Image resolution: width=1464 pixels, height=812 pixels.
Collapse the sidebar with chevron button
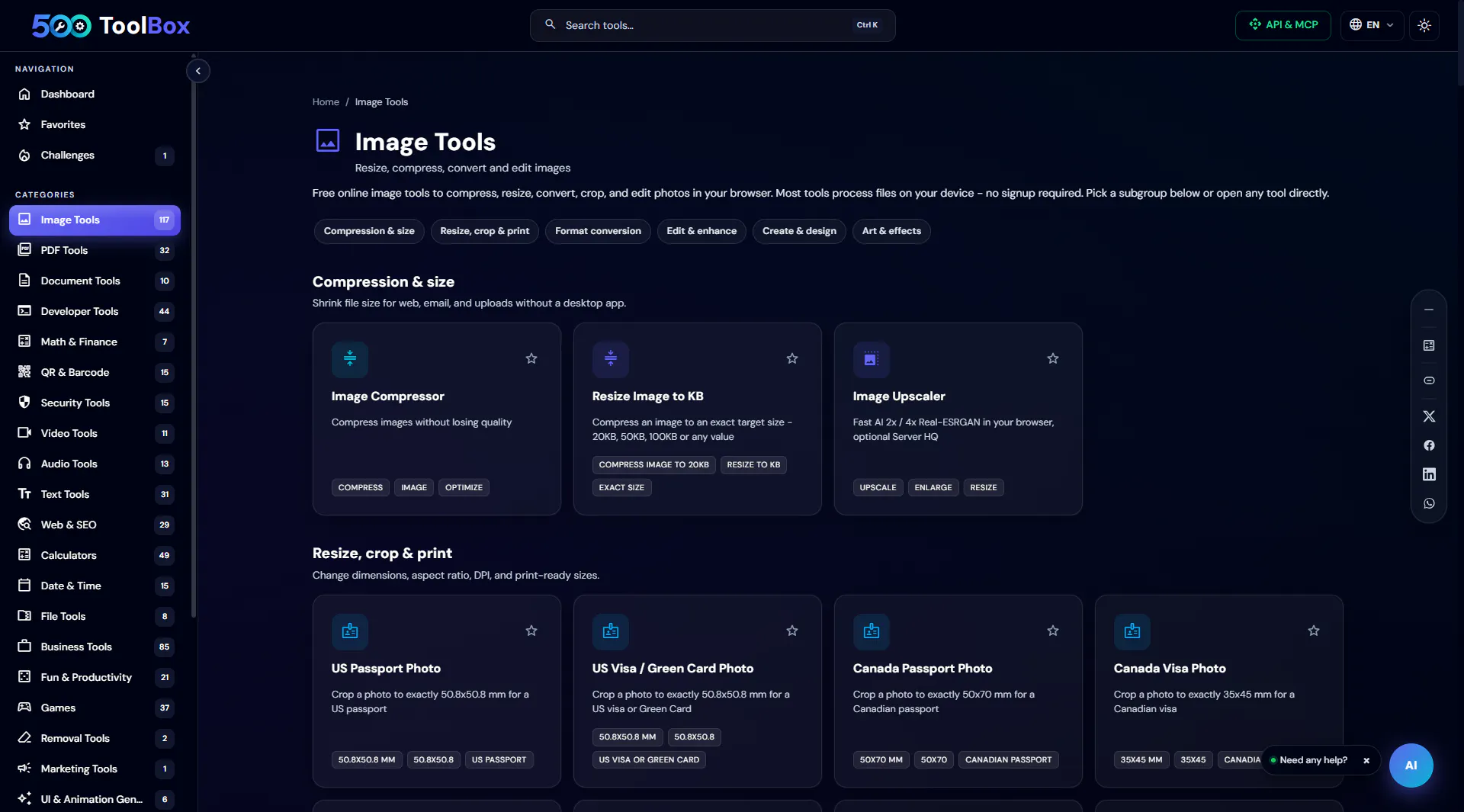(x=198, y=71)
